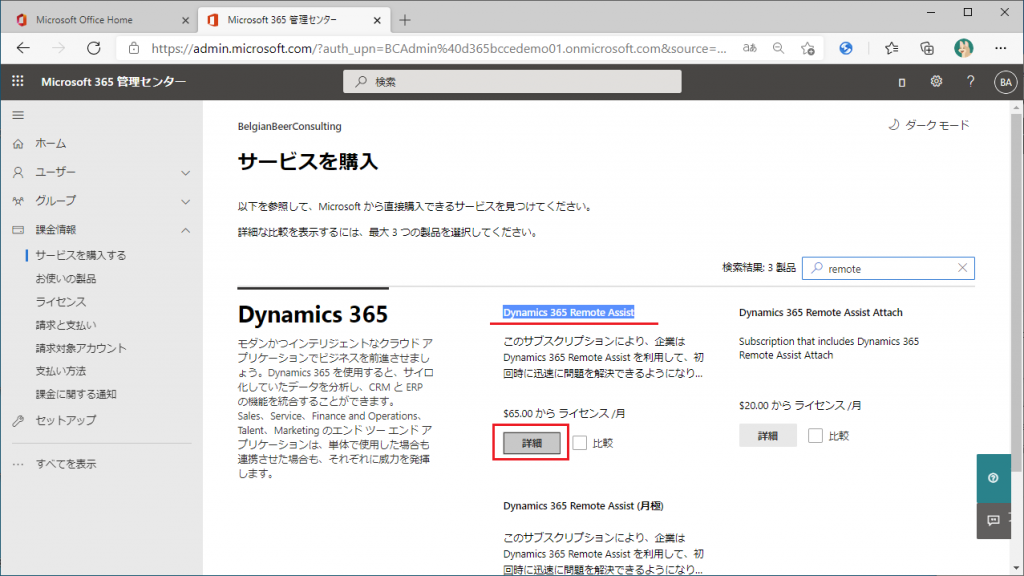
Task: Click the browser zoom out magnifier icon
Action: [x=778, y=48]
